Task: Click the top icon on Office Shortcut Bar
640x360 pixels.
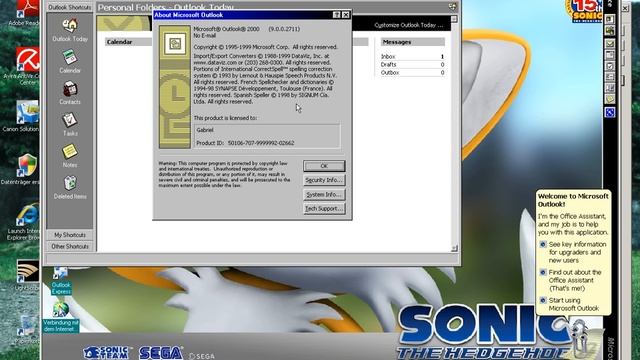Action: coord(610,19)
